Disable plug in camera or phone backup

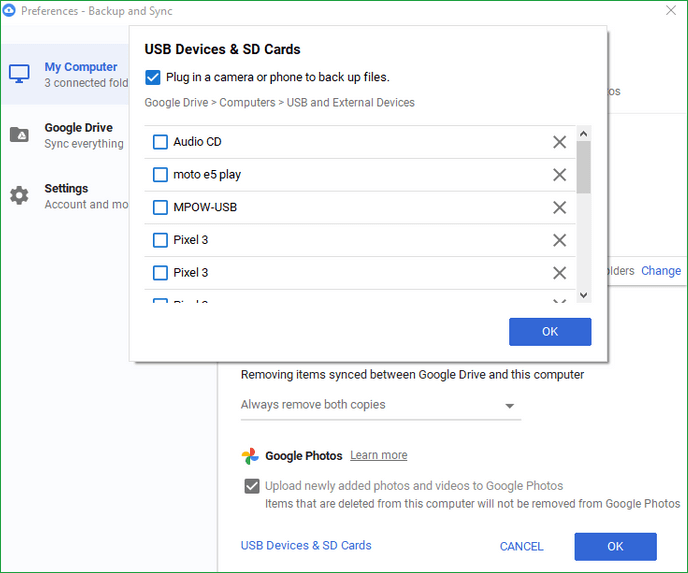click(x=153, y=77)
